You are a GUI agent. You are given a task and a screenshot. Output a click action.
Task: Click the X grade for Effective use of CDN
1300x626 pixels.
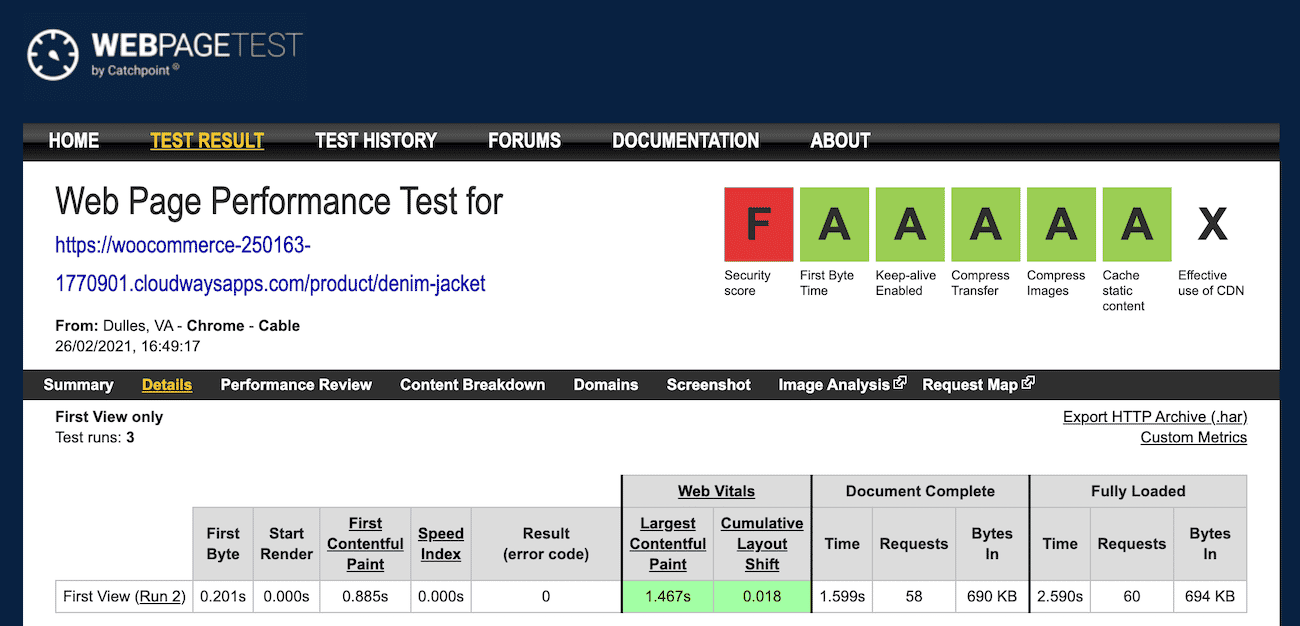coord(1212,224)
